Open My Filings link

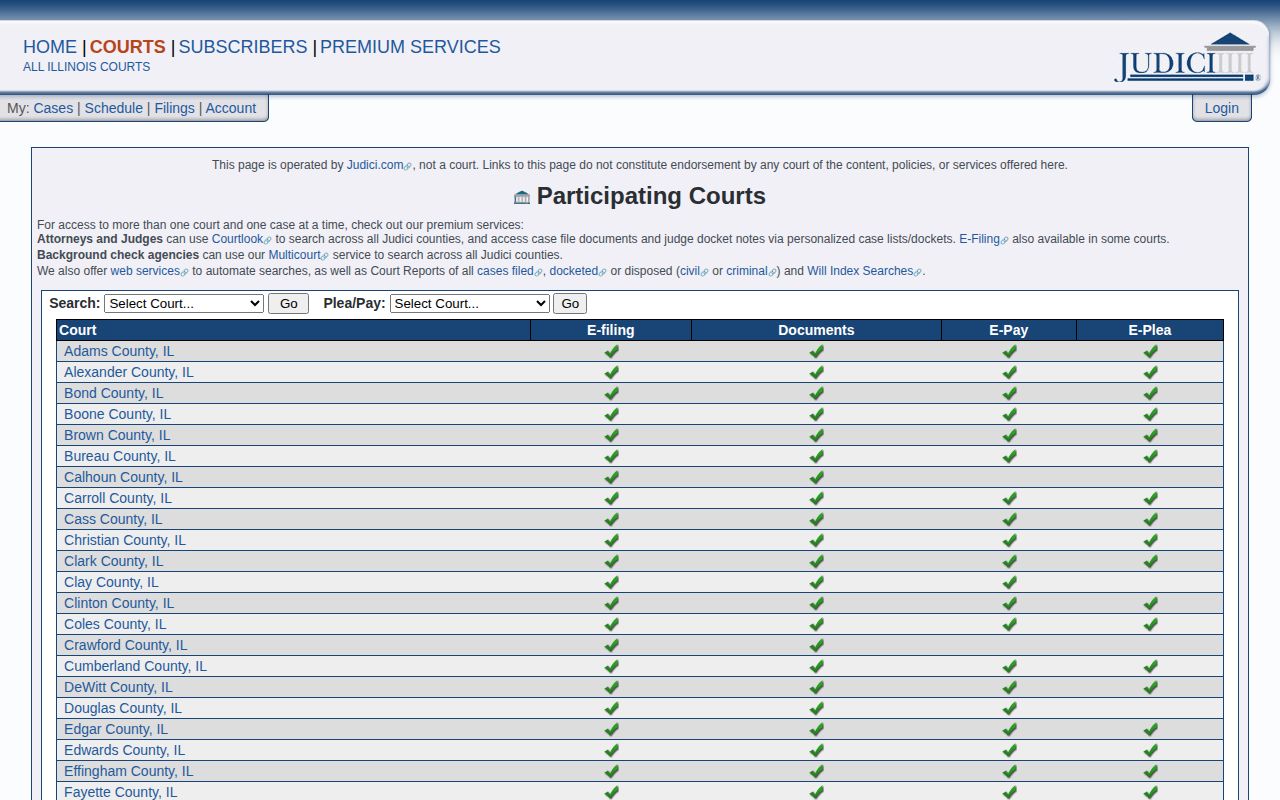174,108
